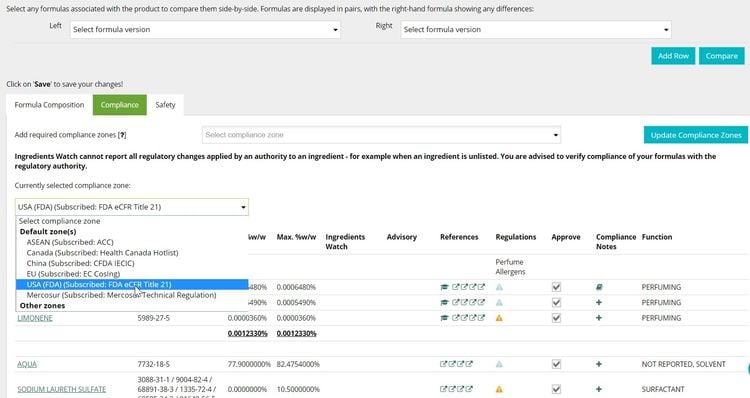Click orange regulation warning for Sodium Laureth Sulfate

pyautogui.click(x=499, y=389)
